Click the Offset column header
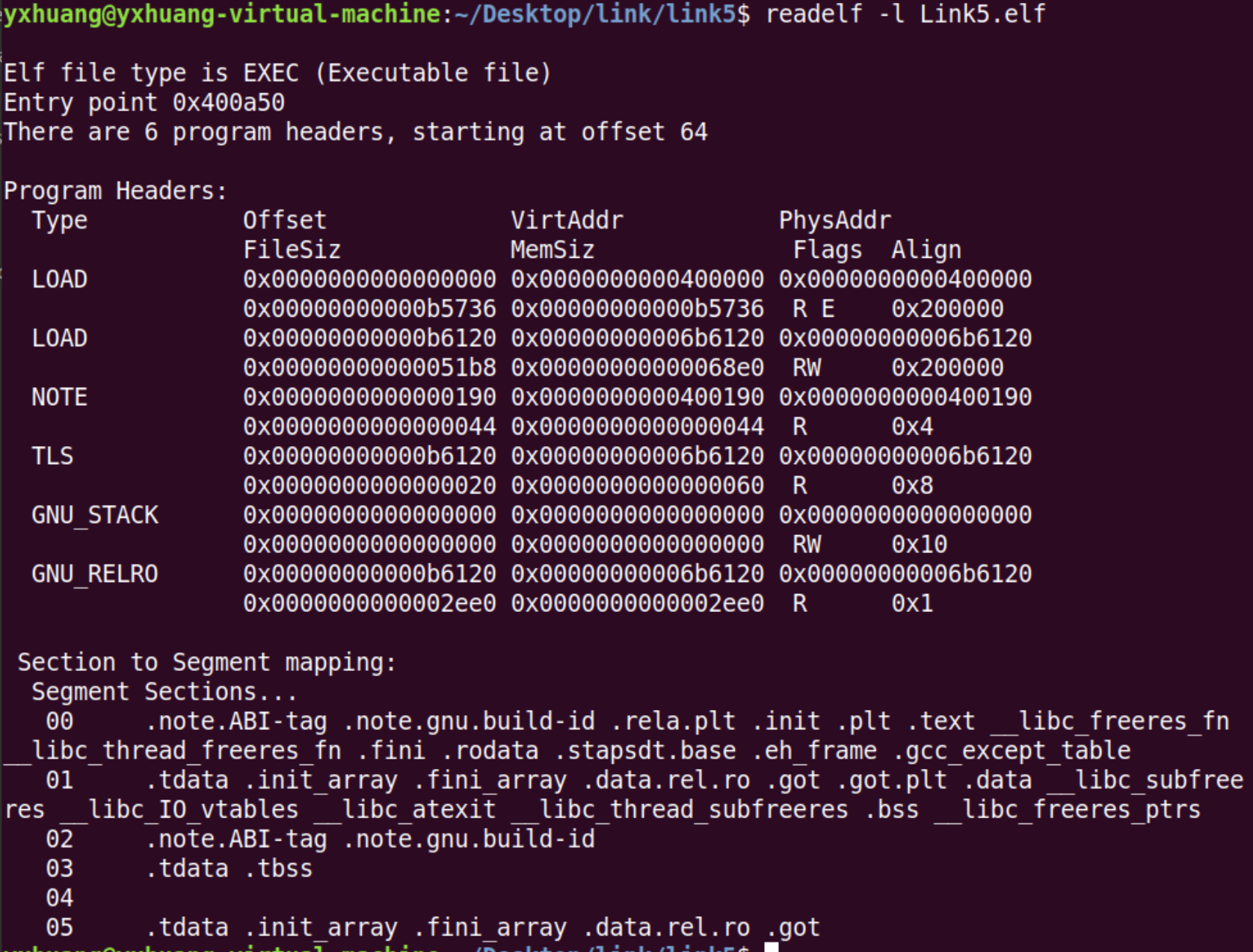 click(284, 220)
